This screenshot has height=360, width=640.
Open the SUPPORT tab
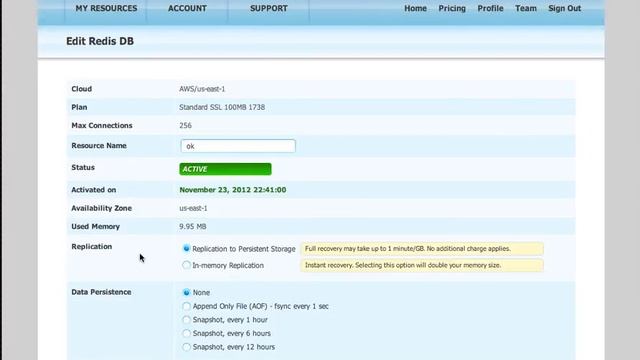tap(269, 9)
